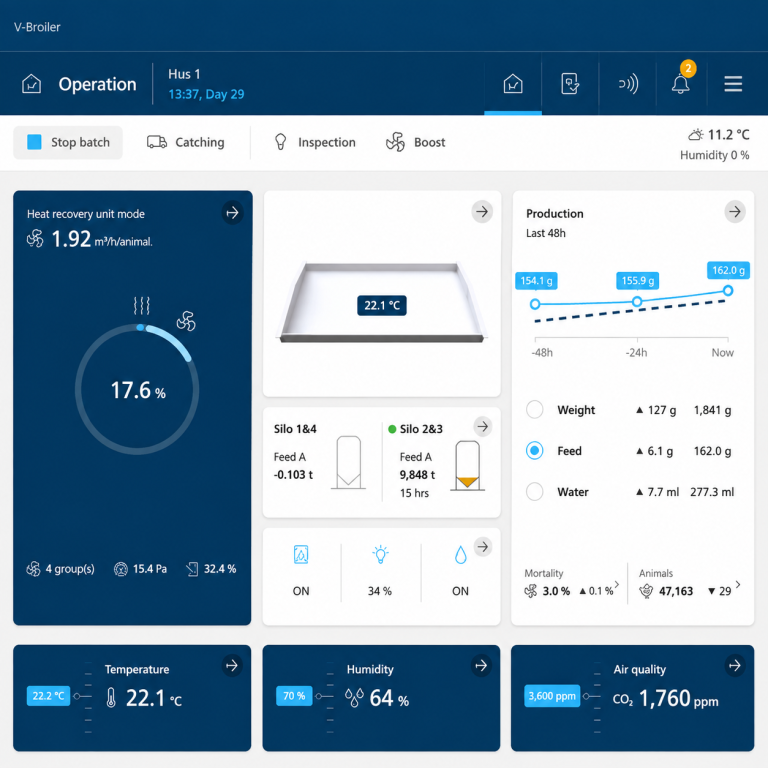The width and height of the screenshot is (768, 768).
Task: Click the thermometer icon
Action: [x=111, y=698]
